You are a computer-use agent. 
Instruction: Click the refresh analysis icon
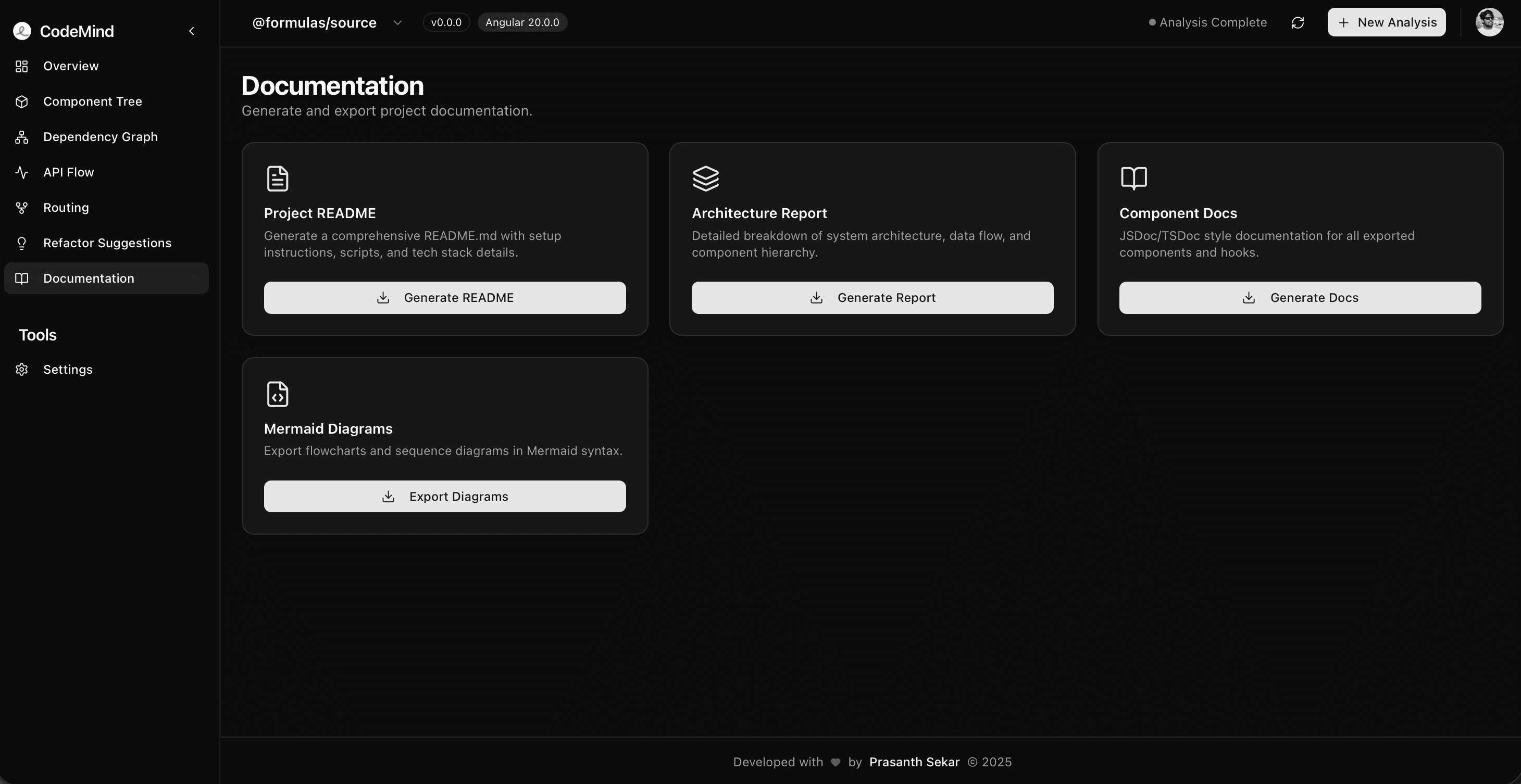(x=1297, y=22)
